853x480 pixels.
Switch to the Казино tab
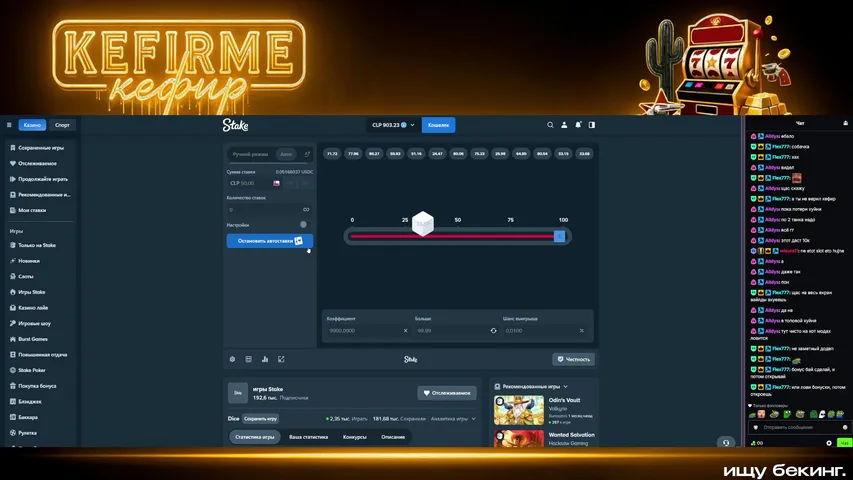(32, 125)
